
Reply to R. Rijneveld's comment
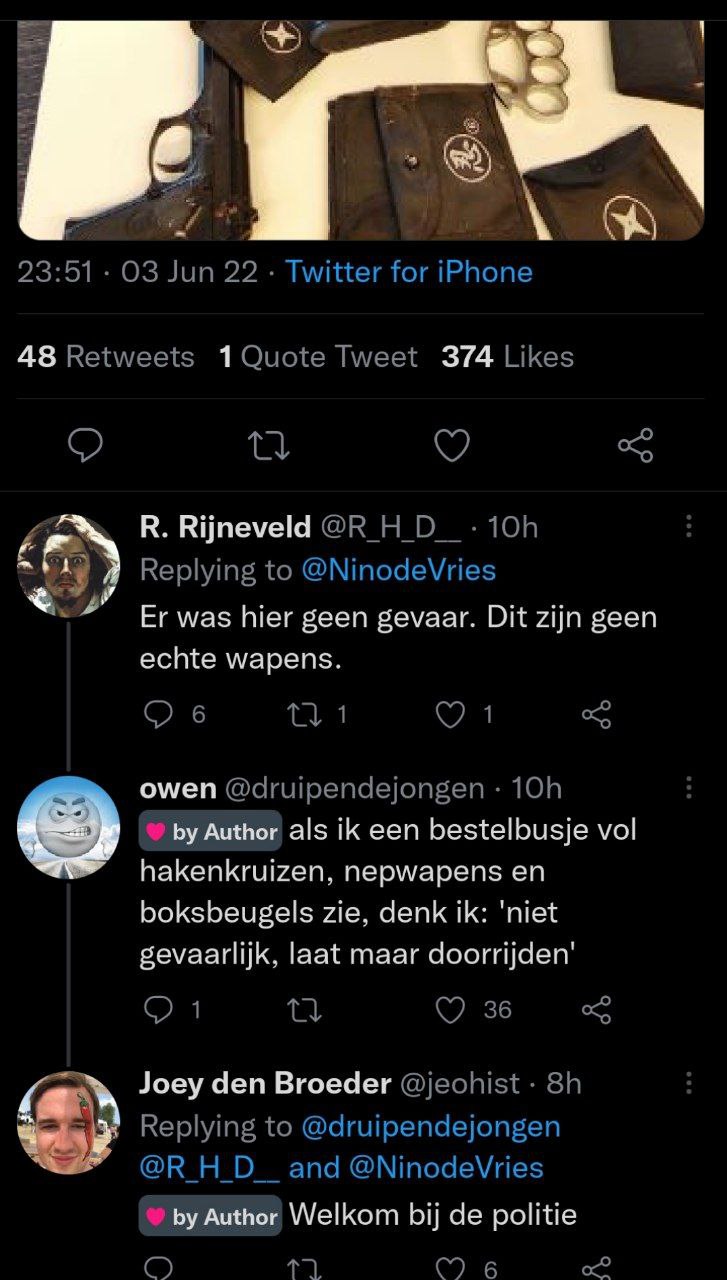click(160, 713)
